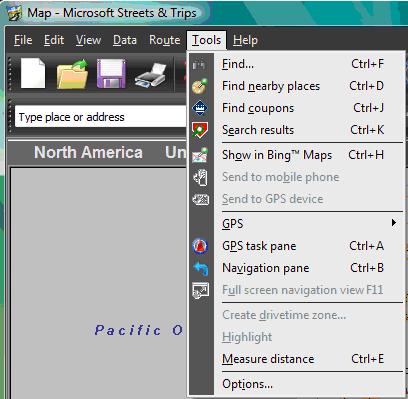Click the North America map link
408x399 pixels.
click(88, 152)
